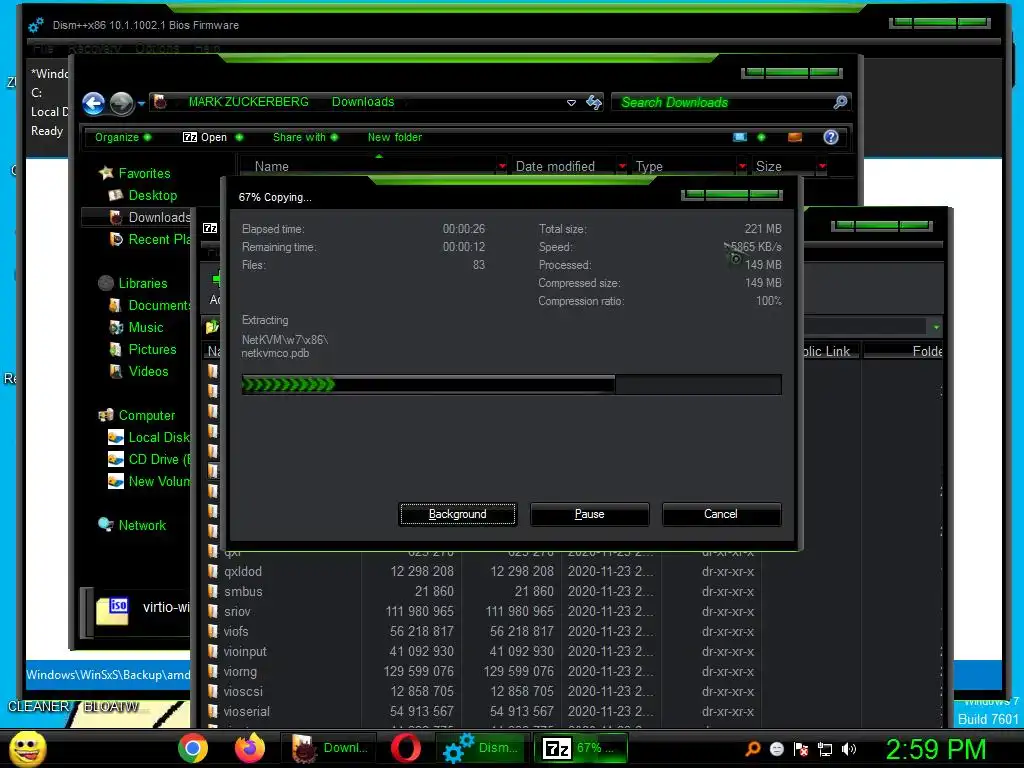Launch Google Chrome from the taskbar
1024x768 pixels.
[193, 748]
